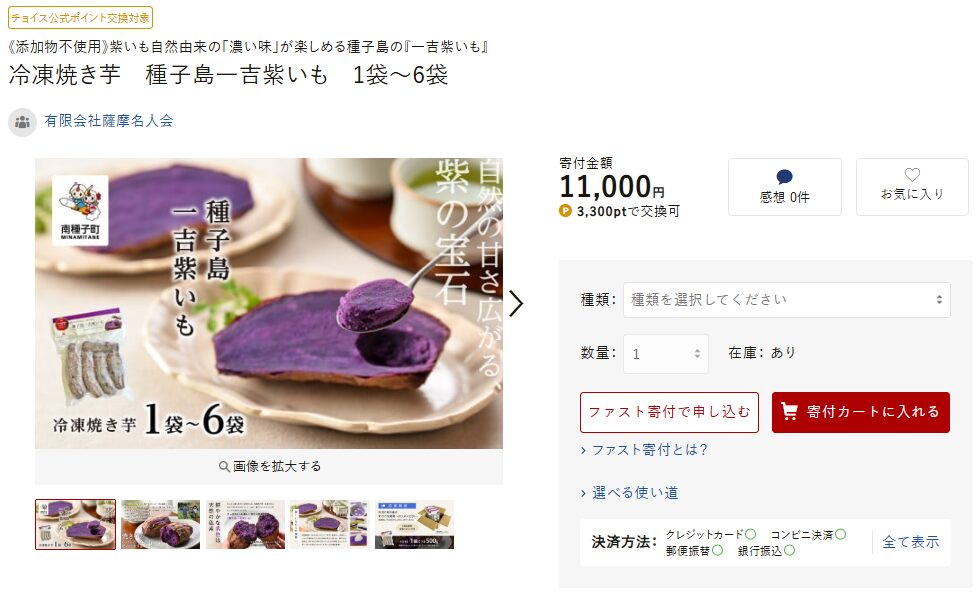Click the チョイス公式ポイント交換対象 badge
Screen dimensions: 978x596
tap(80, 17)
